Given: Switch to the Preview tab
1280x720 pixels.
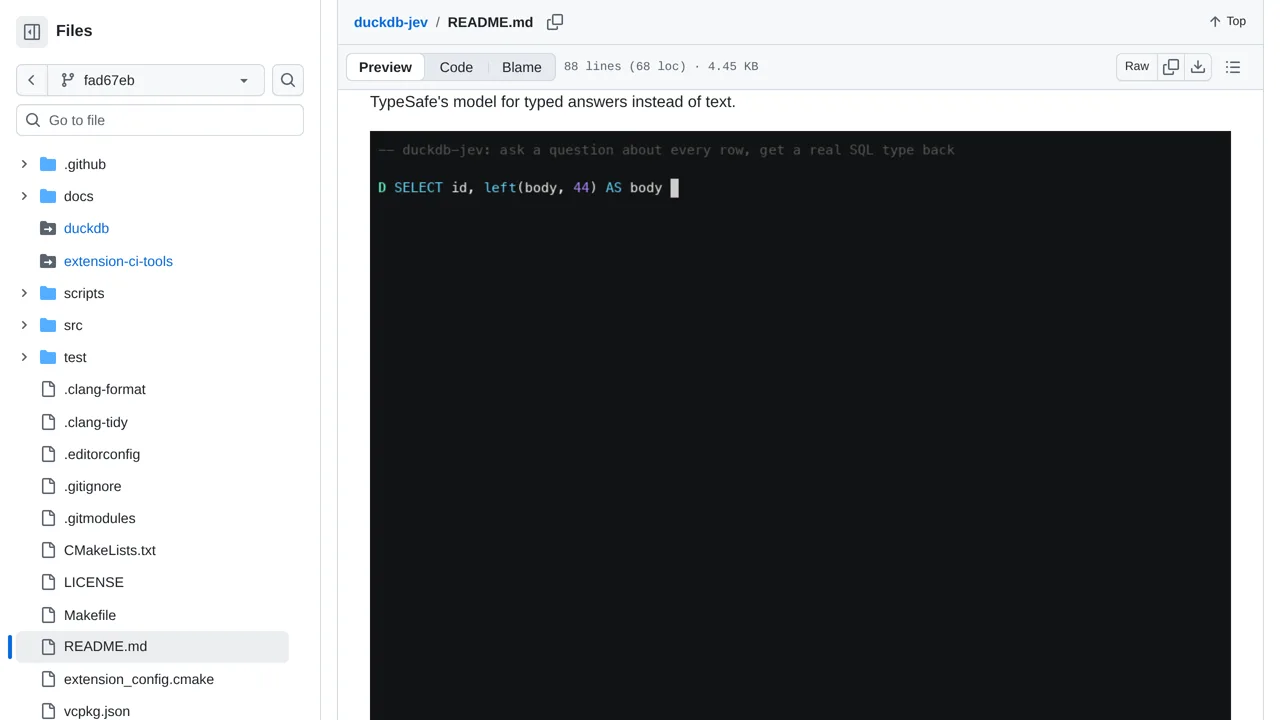Looking at the screenshot, I should pyautogui.click(x=385, y=67).
